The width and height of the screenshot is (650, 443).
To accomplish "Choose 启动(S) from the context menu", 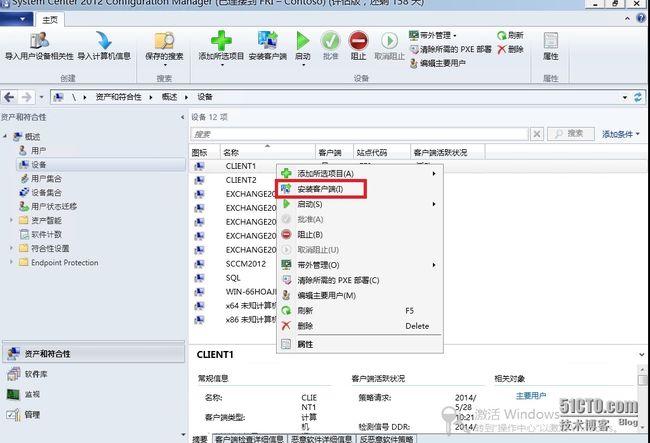I will (x=359, y=204).
